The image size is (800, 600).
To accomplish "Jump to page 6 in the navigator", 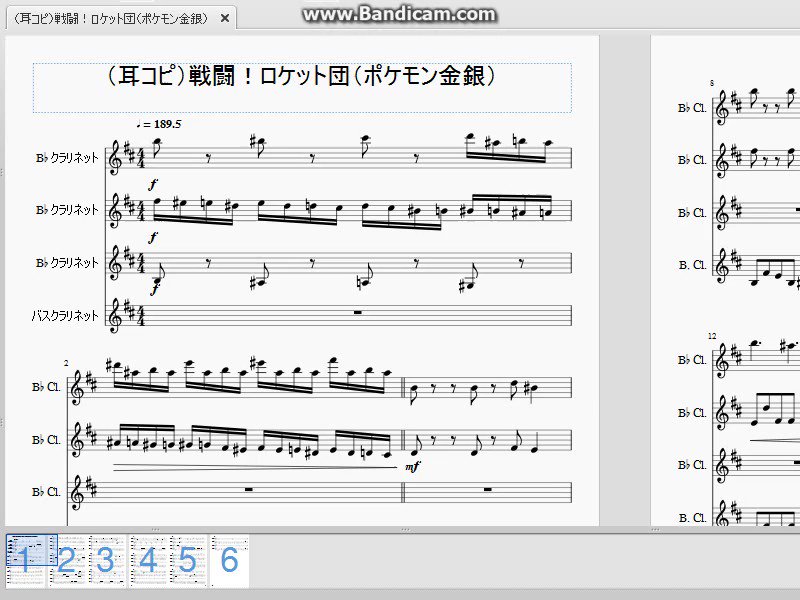I will [x=230, y=560].
